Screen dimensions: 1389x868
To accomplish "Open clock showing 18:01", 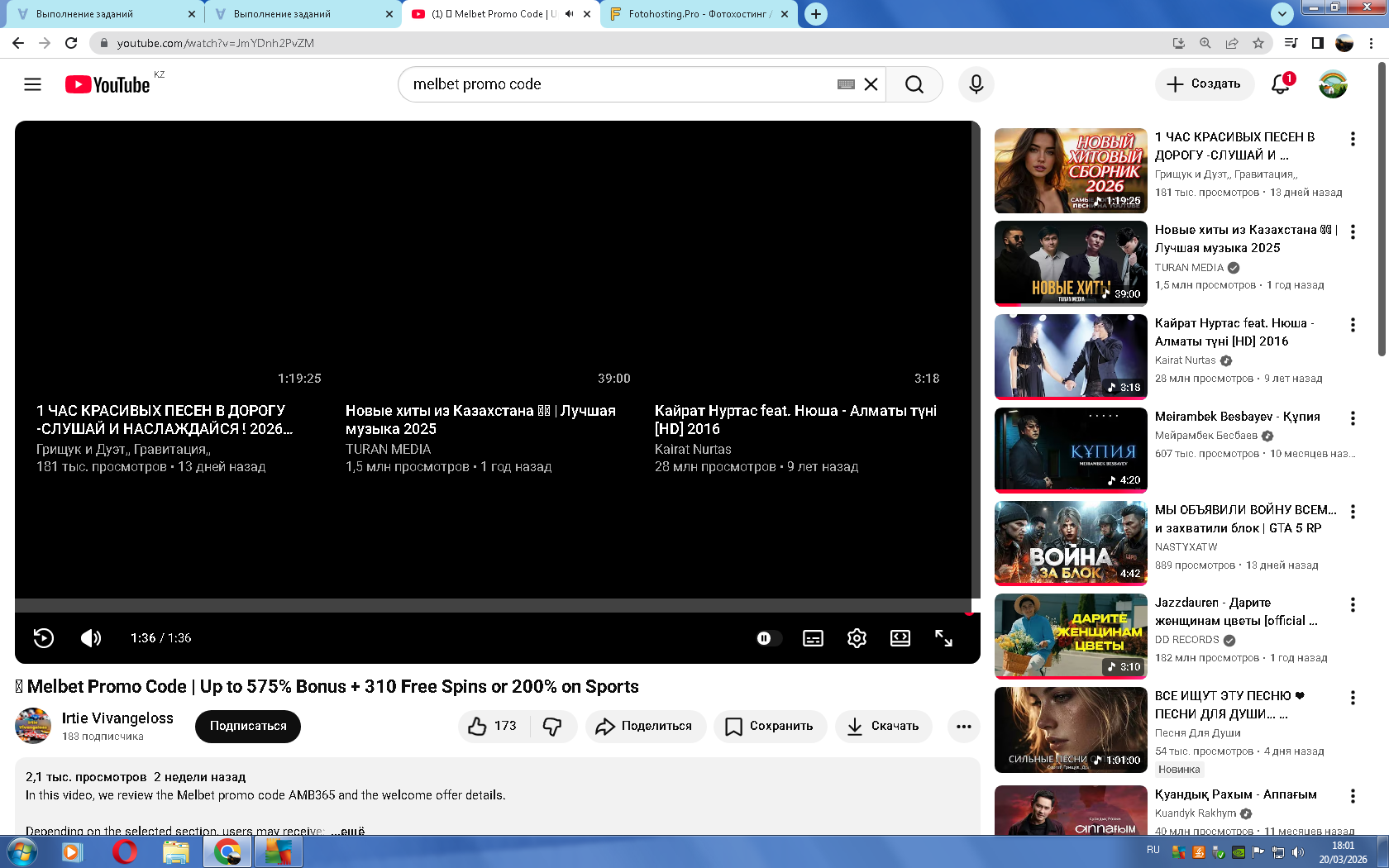I will click(1343, 852).
